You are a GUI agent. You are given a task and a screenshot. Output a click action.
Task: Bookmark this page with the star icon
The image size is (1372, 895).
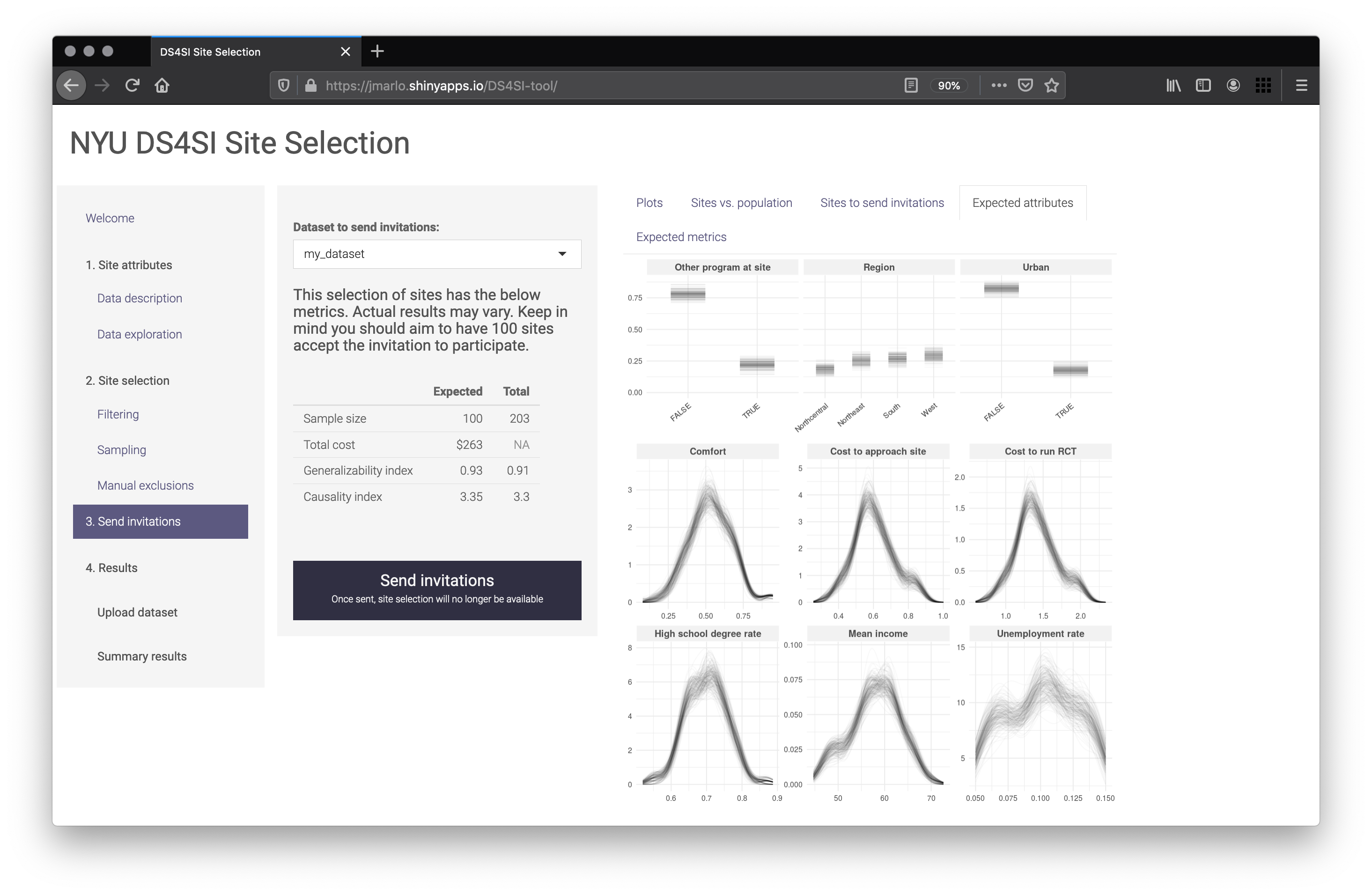pos(1052,85)
